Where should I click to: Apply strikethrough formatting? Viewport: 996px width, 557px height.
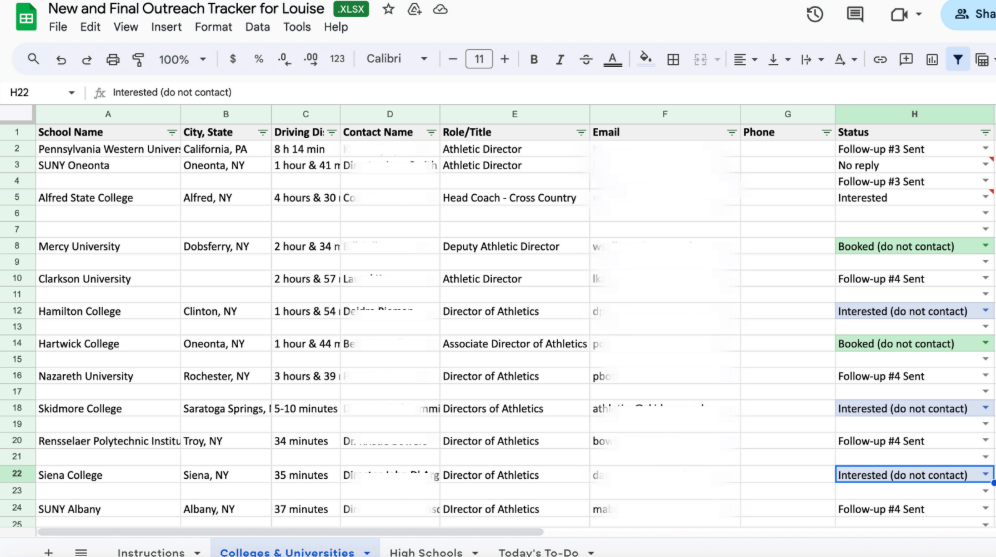pos(586,59)
